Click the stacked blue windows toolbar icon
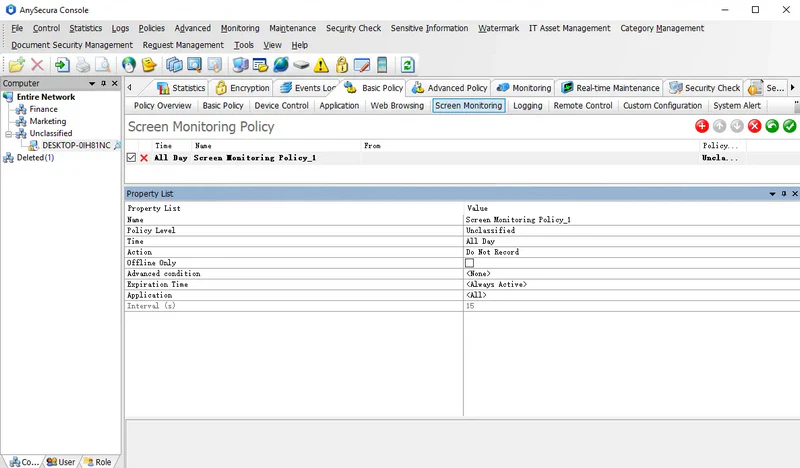 [x=174, y=65]
